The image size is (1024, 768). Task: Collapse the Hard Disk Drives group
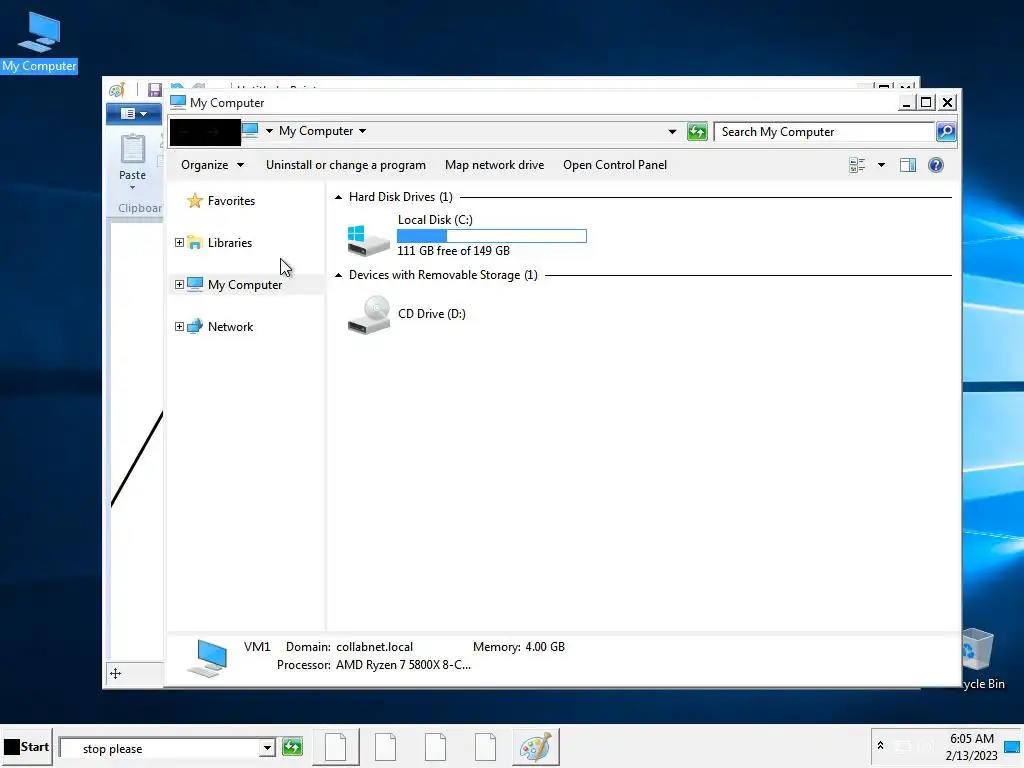(x=338, y=197)
